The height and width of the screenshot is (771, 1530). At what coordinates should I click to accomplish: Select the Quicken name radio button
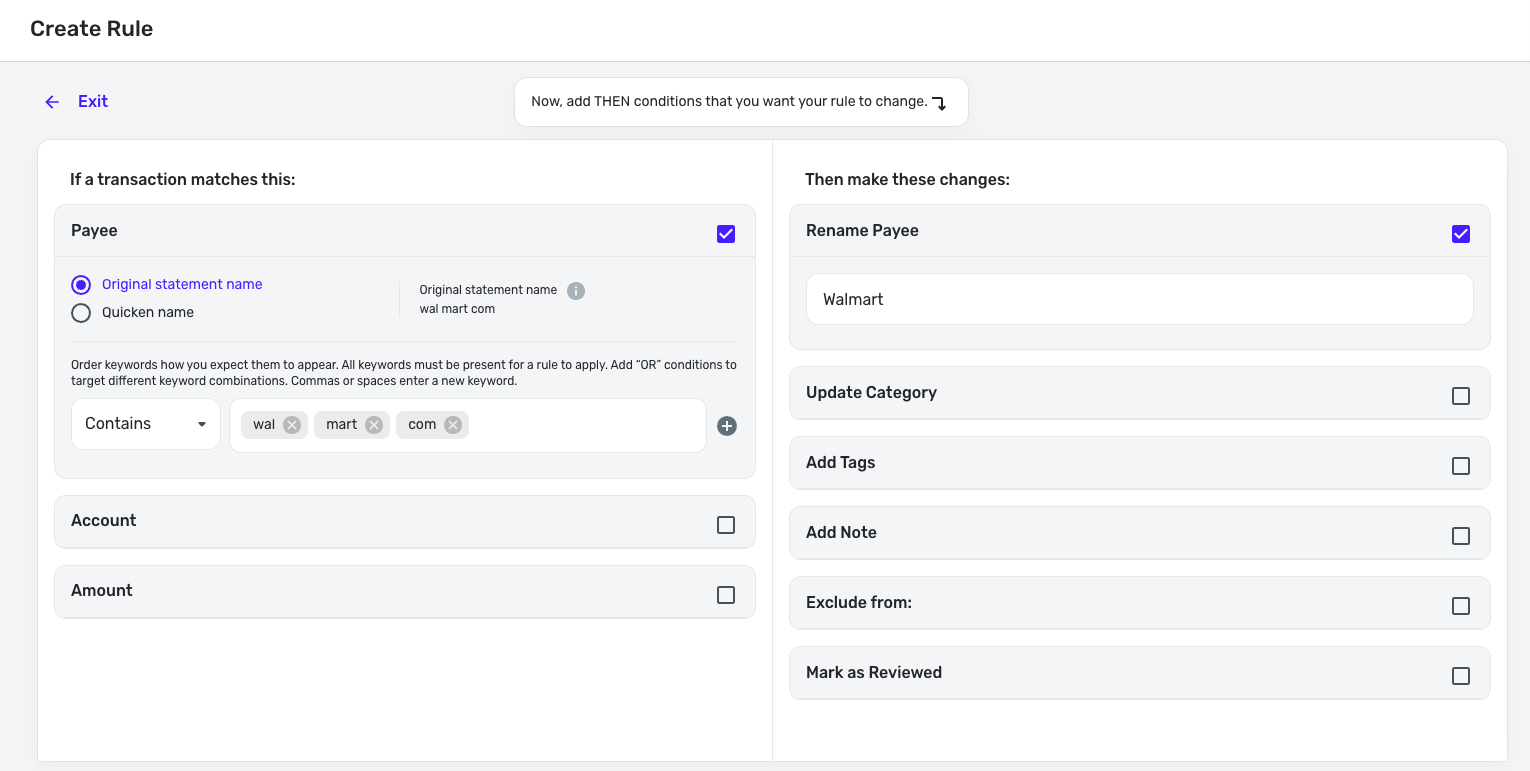81,313
